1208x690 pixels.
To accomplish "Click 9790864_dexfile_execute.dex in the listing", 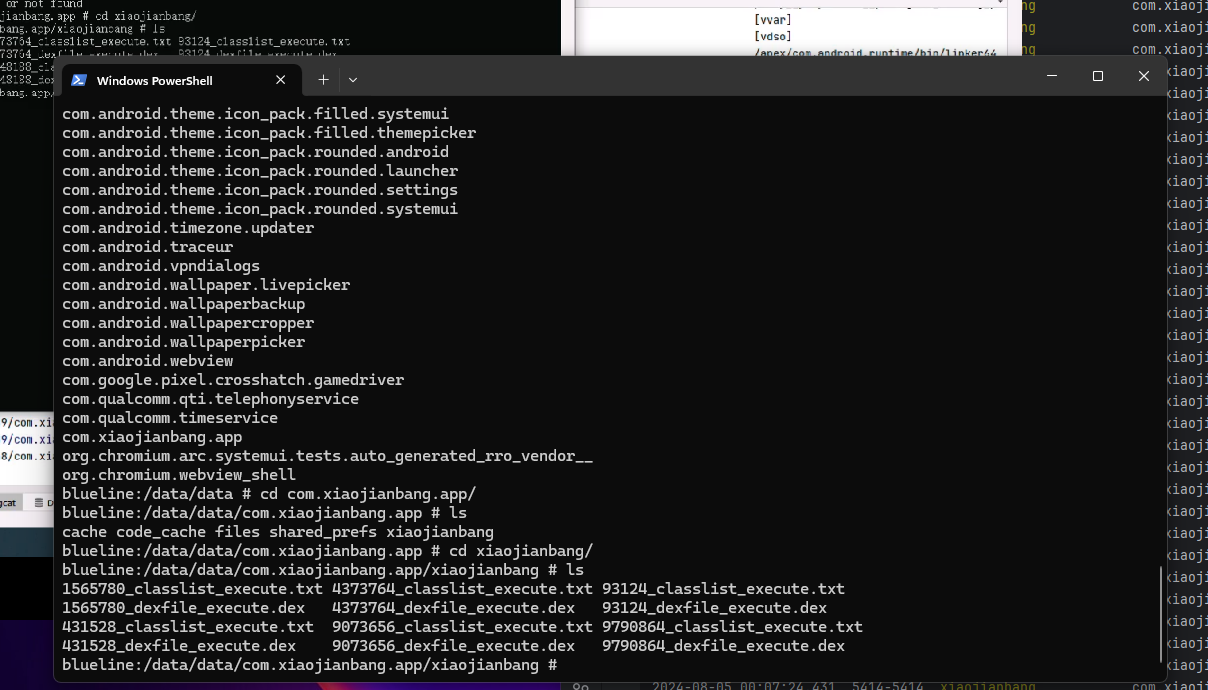I will tap(723, 646).
